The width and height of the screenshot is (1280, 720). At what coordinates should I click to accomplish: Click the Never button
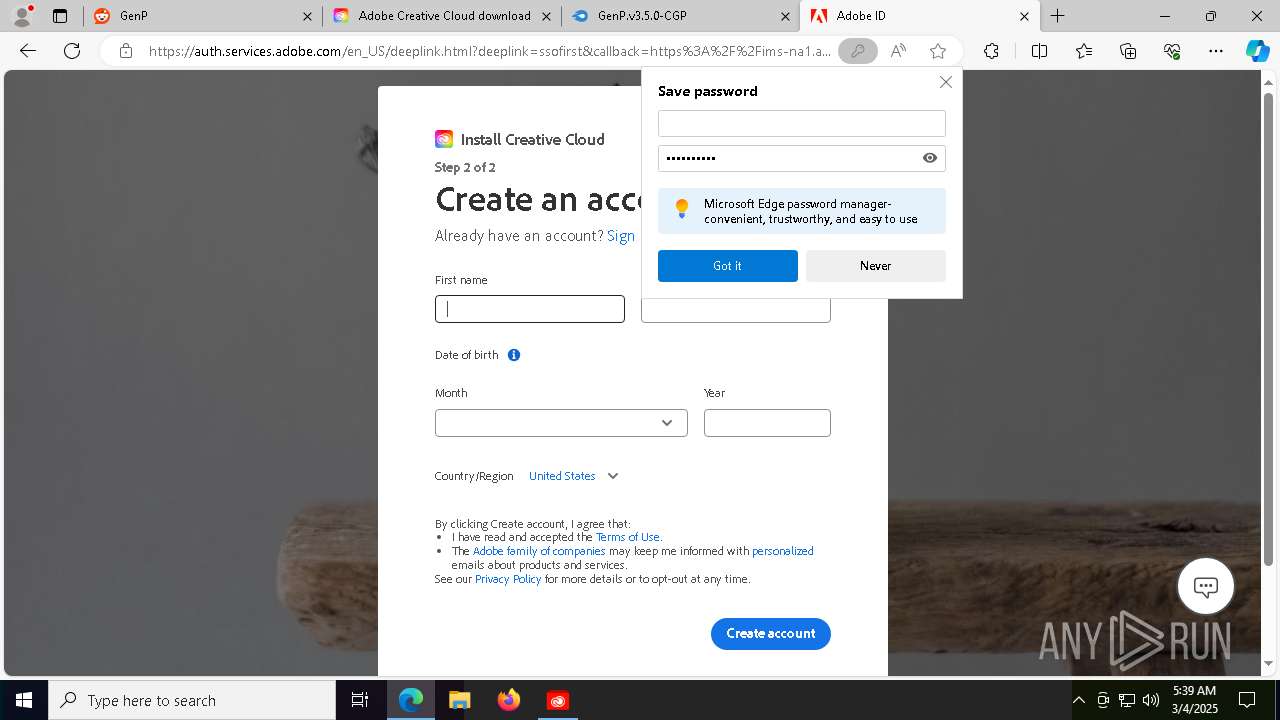click(x=875, y=266)
